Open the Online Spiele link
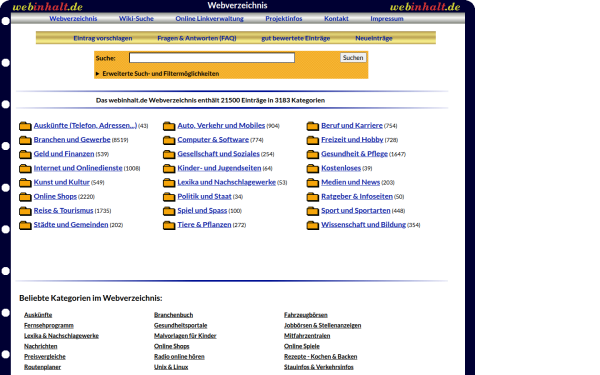This screenshot has height=375, width=600. point(302,346)
